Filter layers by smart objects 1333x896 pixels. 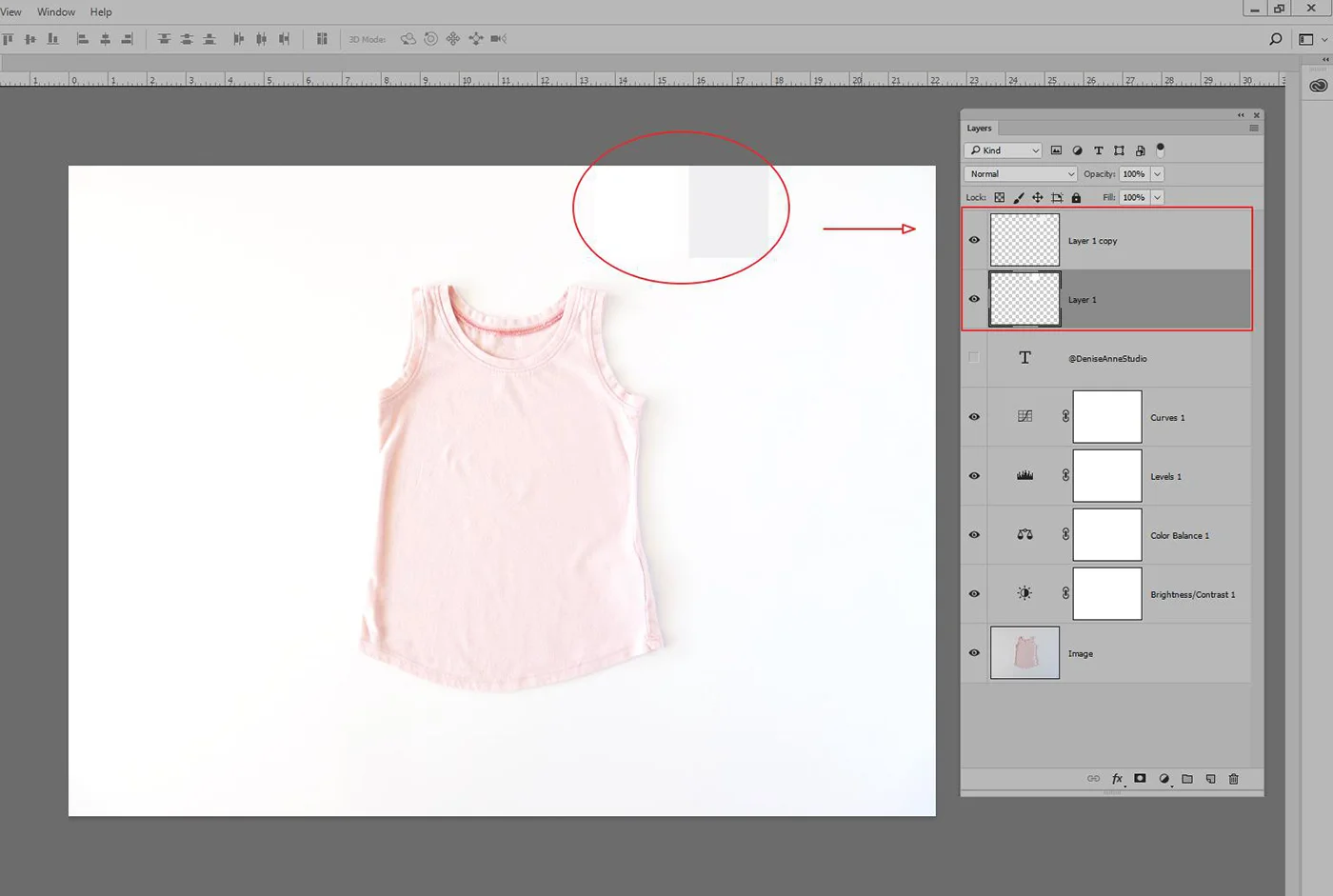(x=1140, y=150)
